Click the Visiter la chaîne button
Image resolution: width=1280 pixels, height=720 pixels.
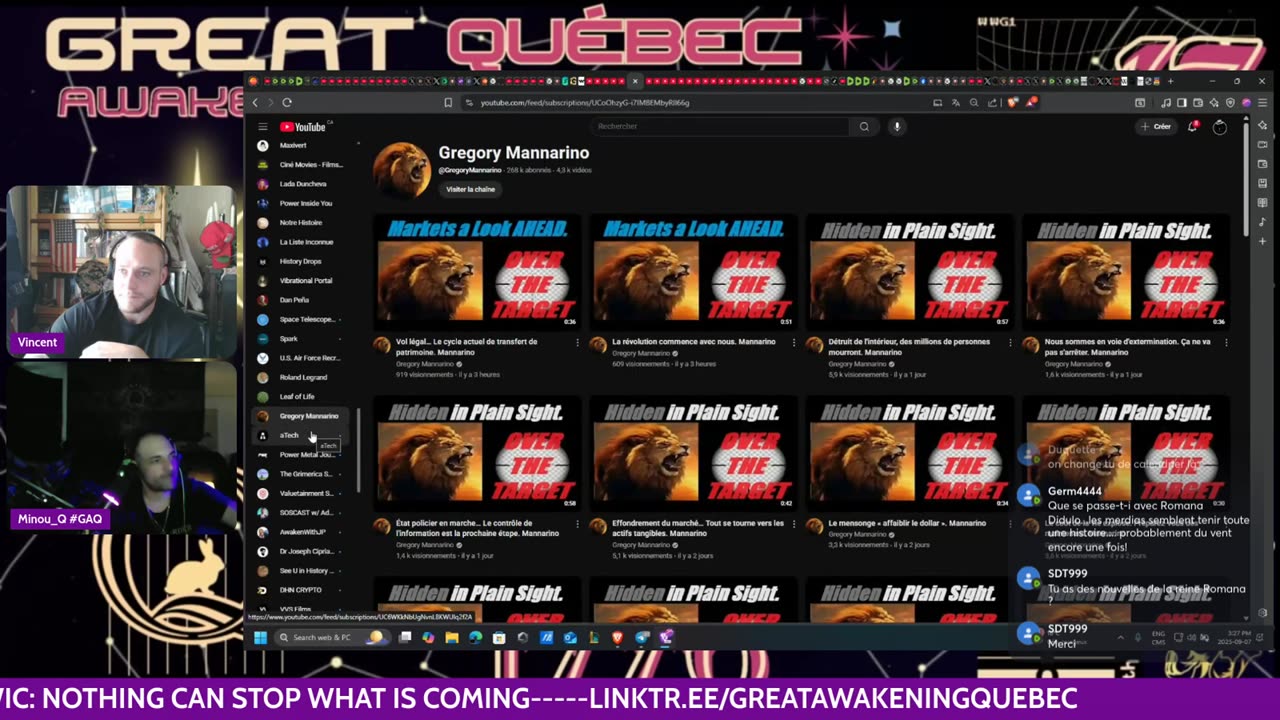470,189
